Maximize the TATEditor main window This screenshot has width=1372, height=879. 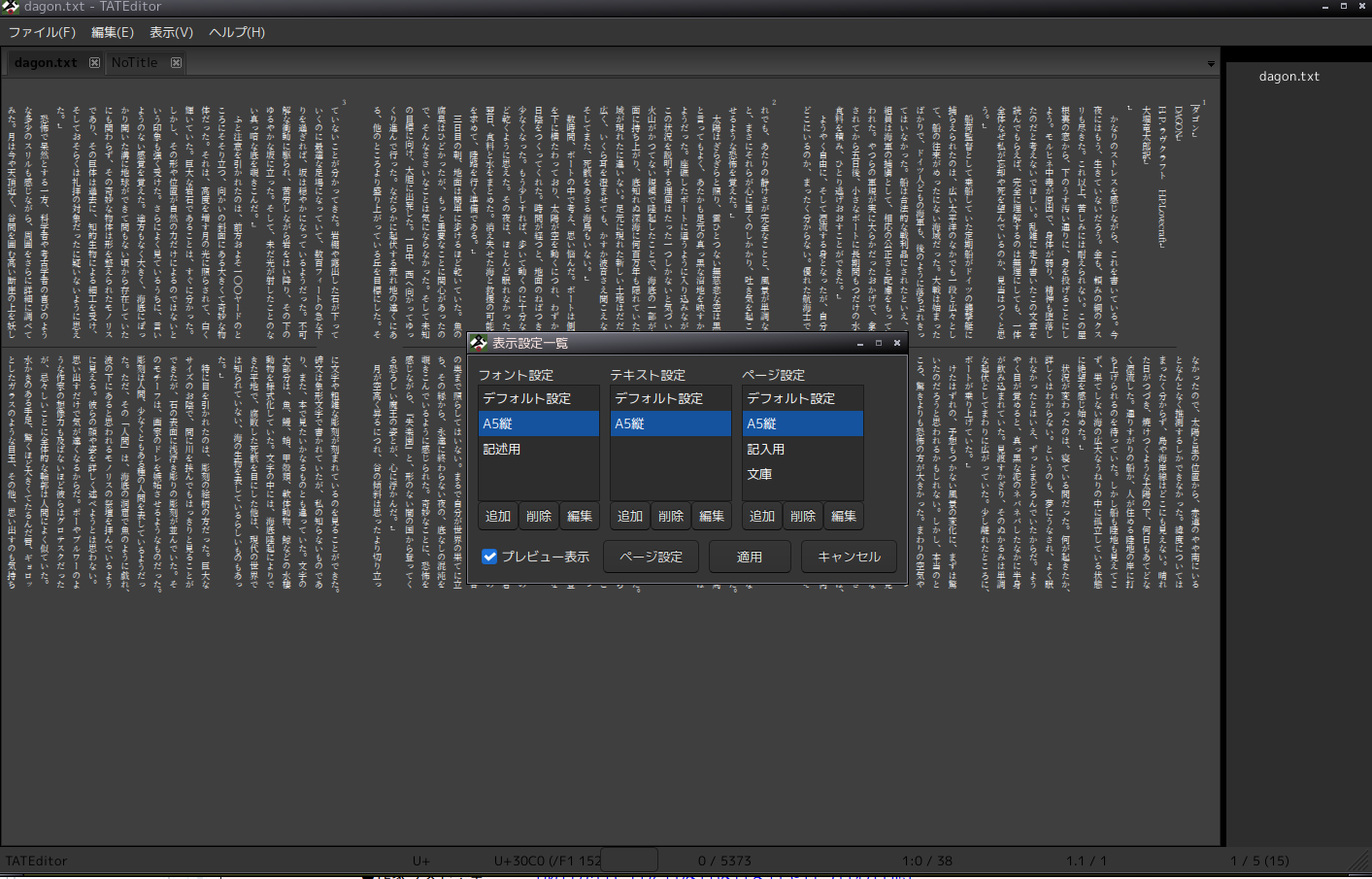point(1344,7)
